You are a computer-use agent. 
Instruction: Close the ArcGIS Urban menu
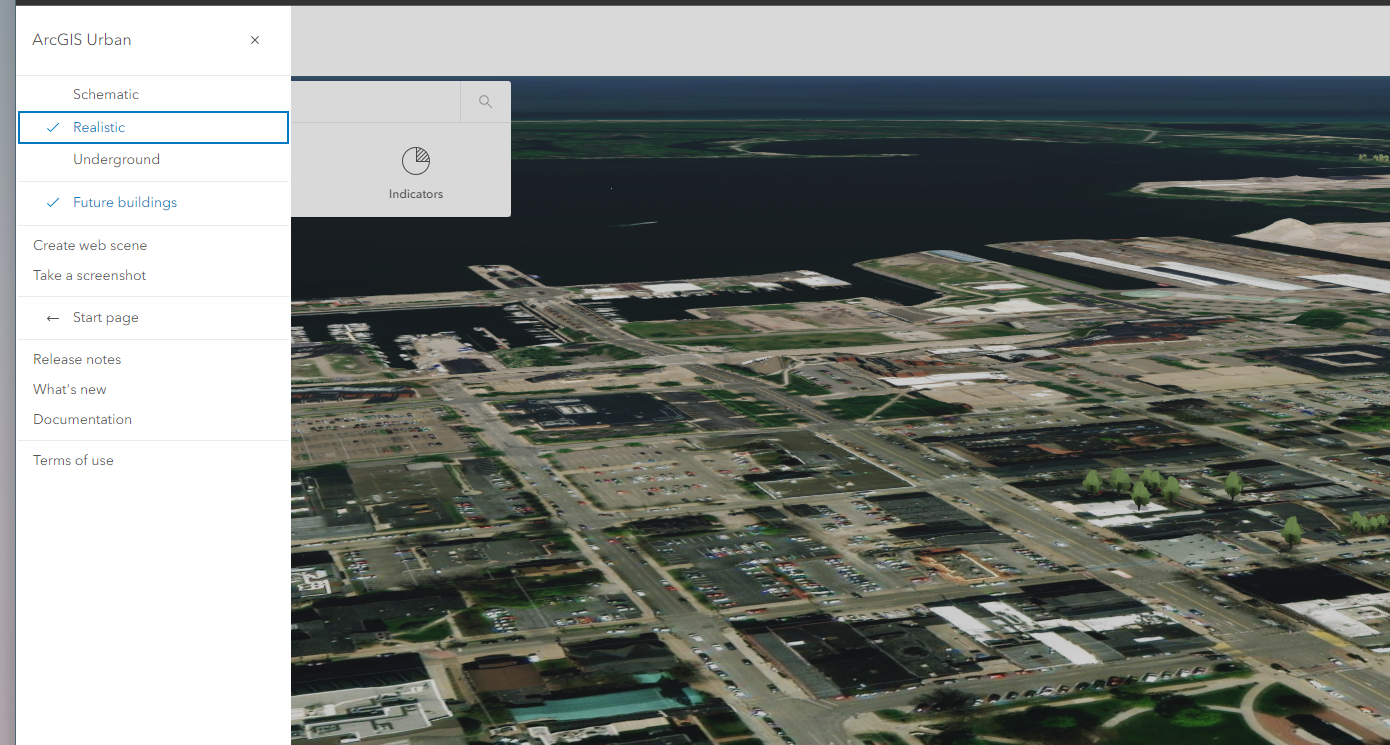254,39
